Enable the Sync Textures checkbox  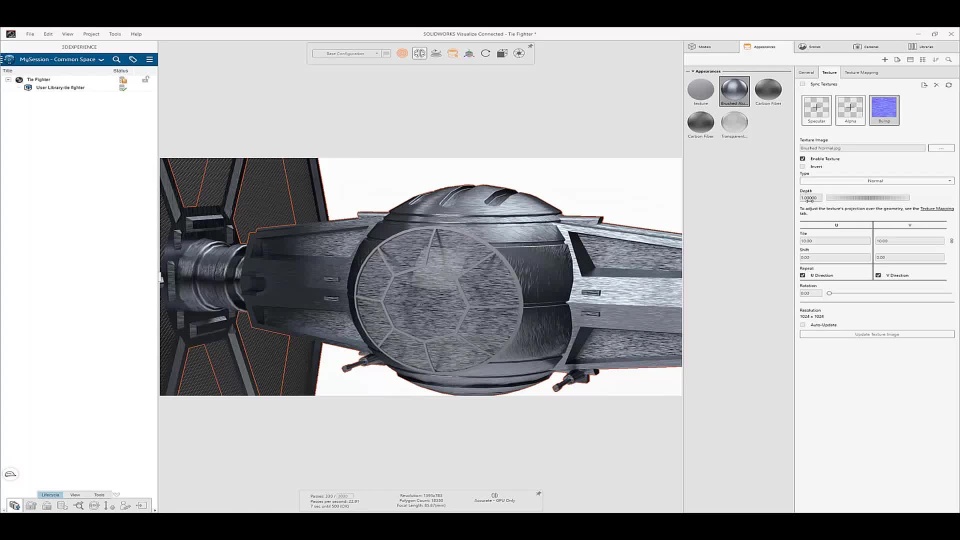click(802, 84)
